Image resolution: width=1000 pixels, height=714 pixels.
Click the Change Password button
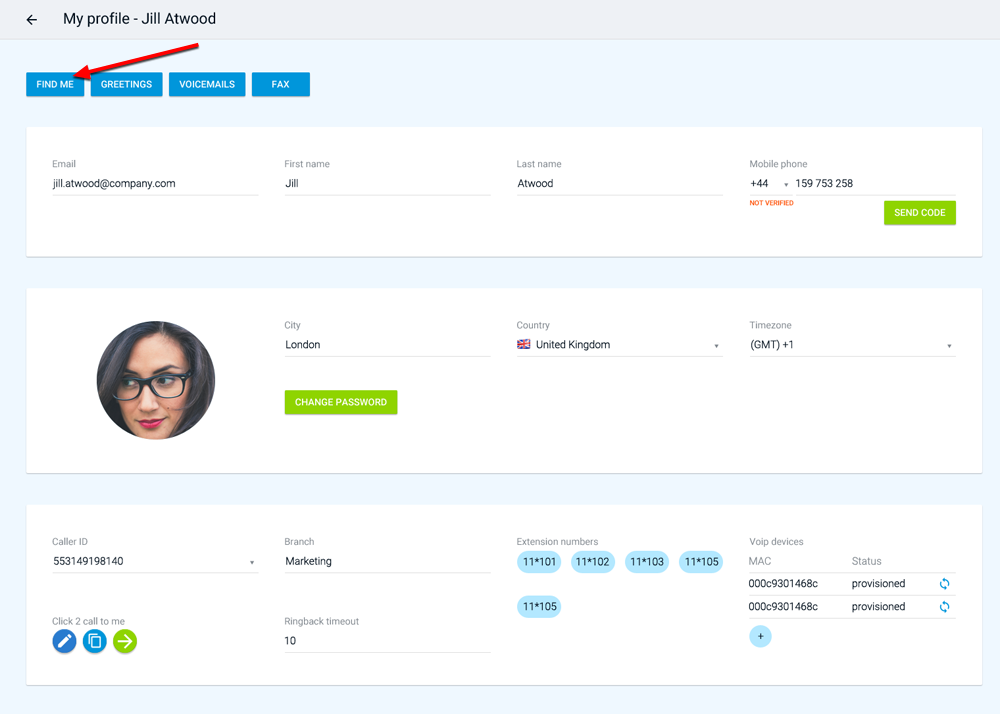point(341,402)
